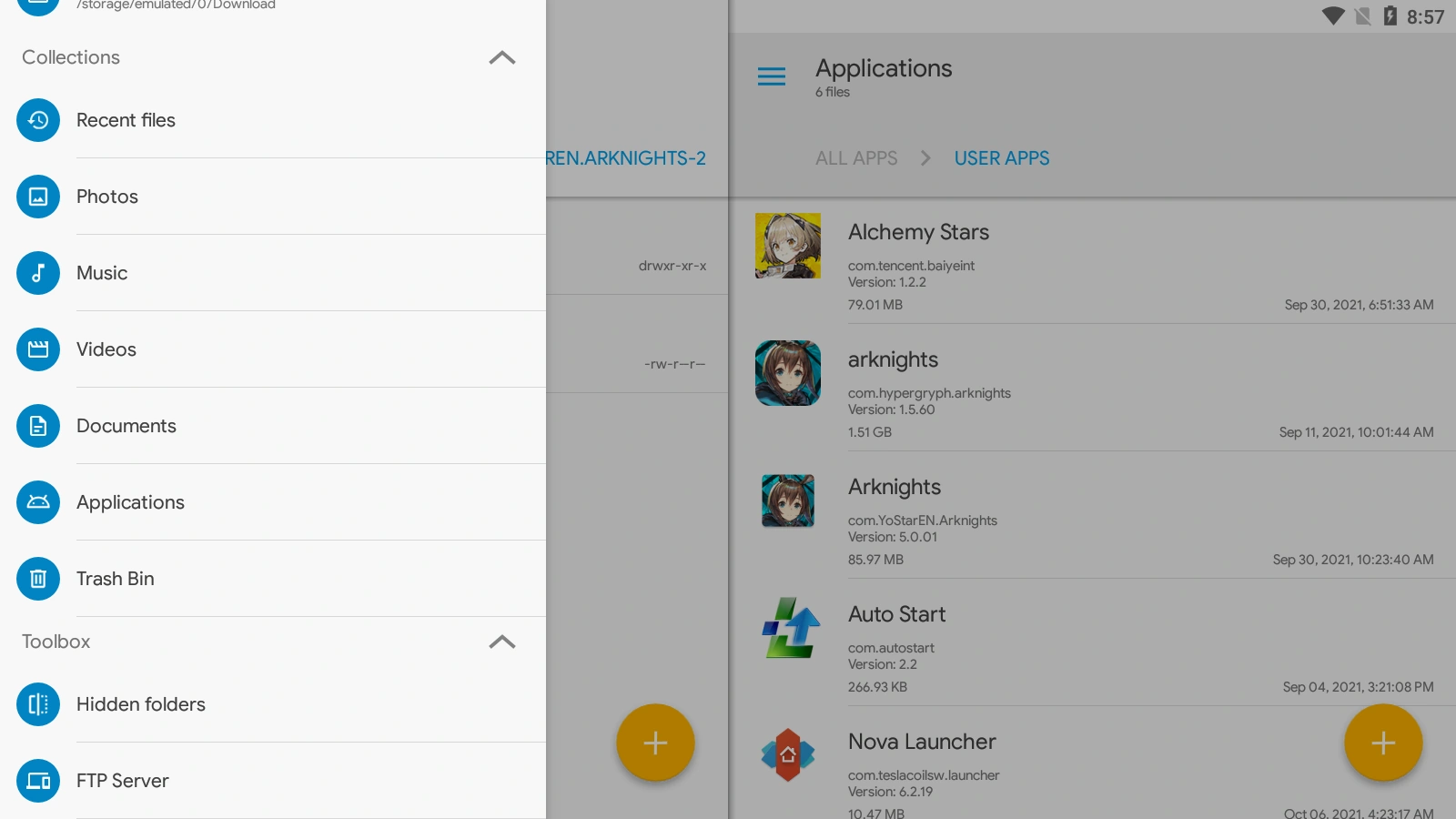The width and height of the screenshot is (1456, 819).
Task: Click the Collections header label
Action: (x=71, y=57)
